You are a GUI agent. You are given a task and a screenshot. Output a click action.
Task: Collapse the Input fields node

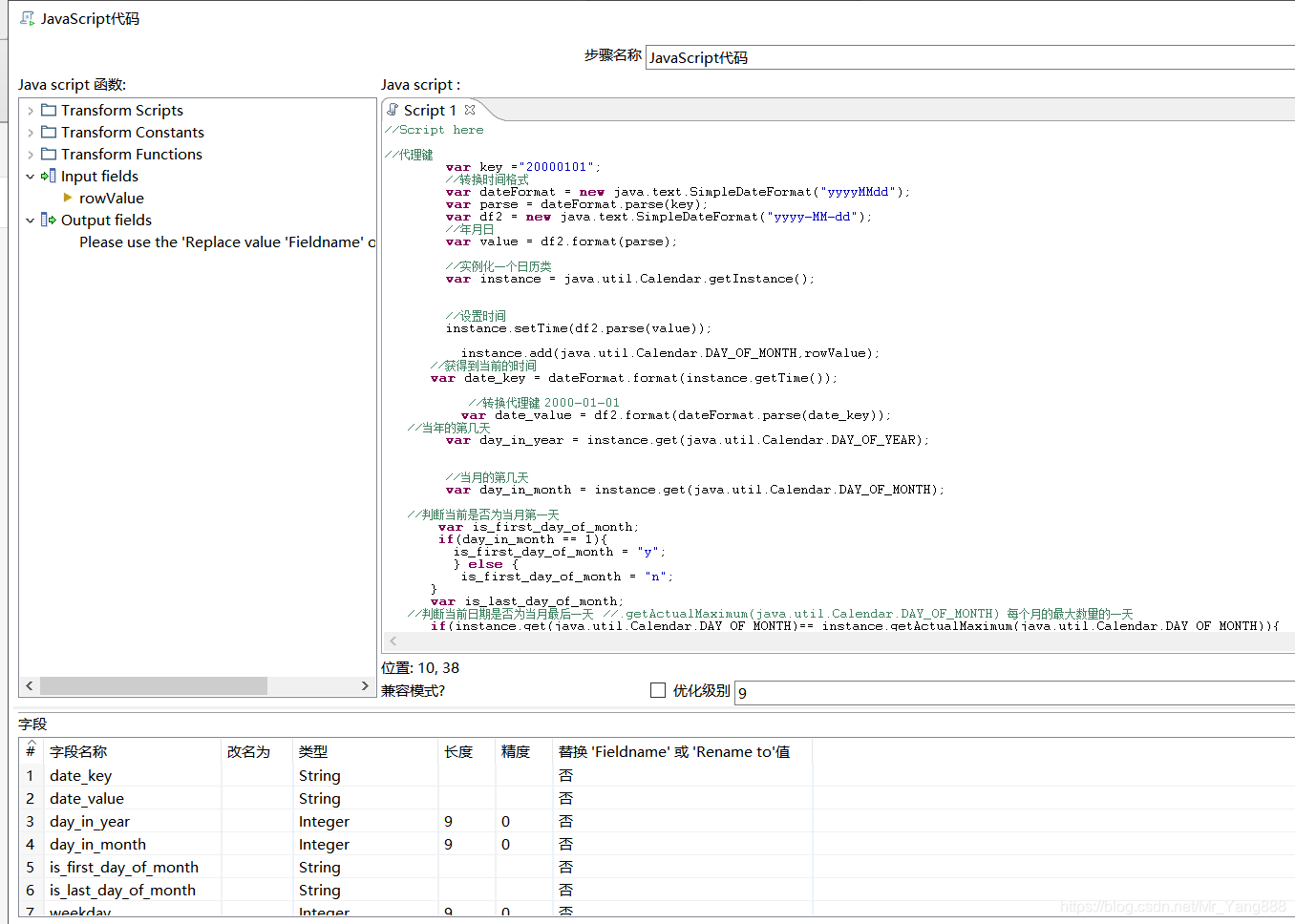tap(31, 177)
